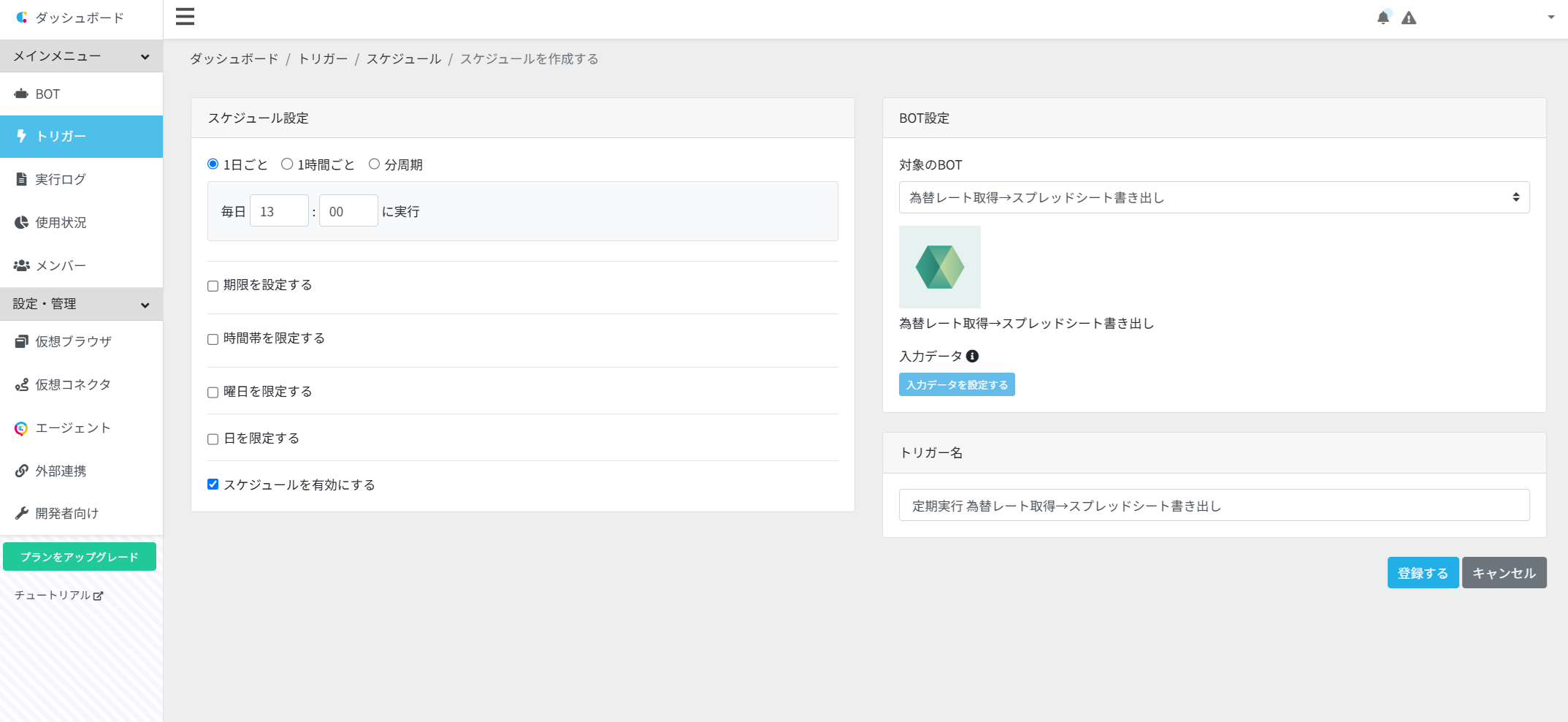Select the 仮想ブラウザ browser icon
This screenshot has width=1568, height=722.
pyautogui.click(x=20, y=341)
